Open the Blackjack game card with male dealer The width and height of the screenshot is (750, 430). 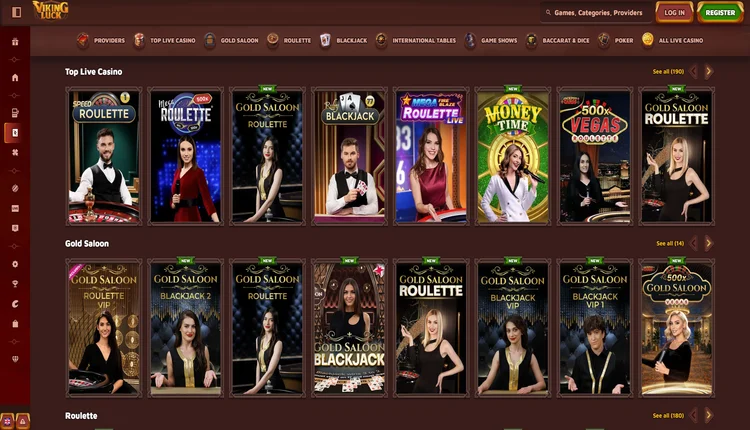coord(349,156)
